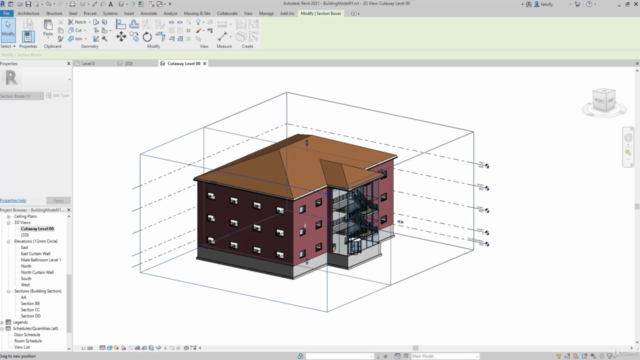This screenshot has height=360, width=640.
Task: Select East Curtain Wall elevation in browser
Action: (x=36, y=253)
